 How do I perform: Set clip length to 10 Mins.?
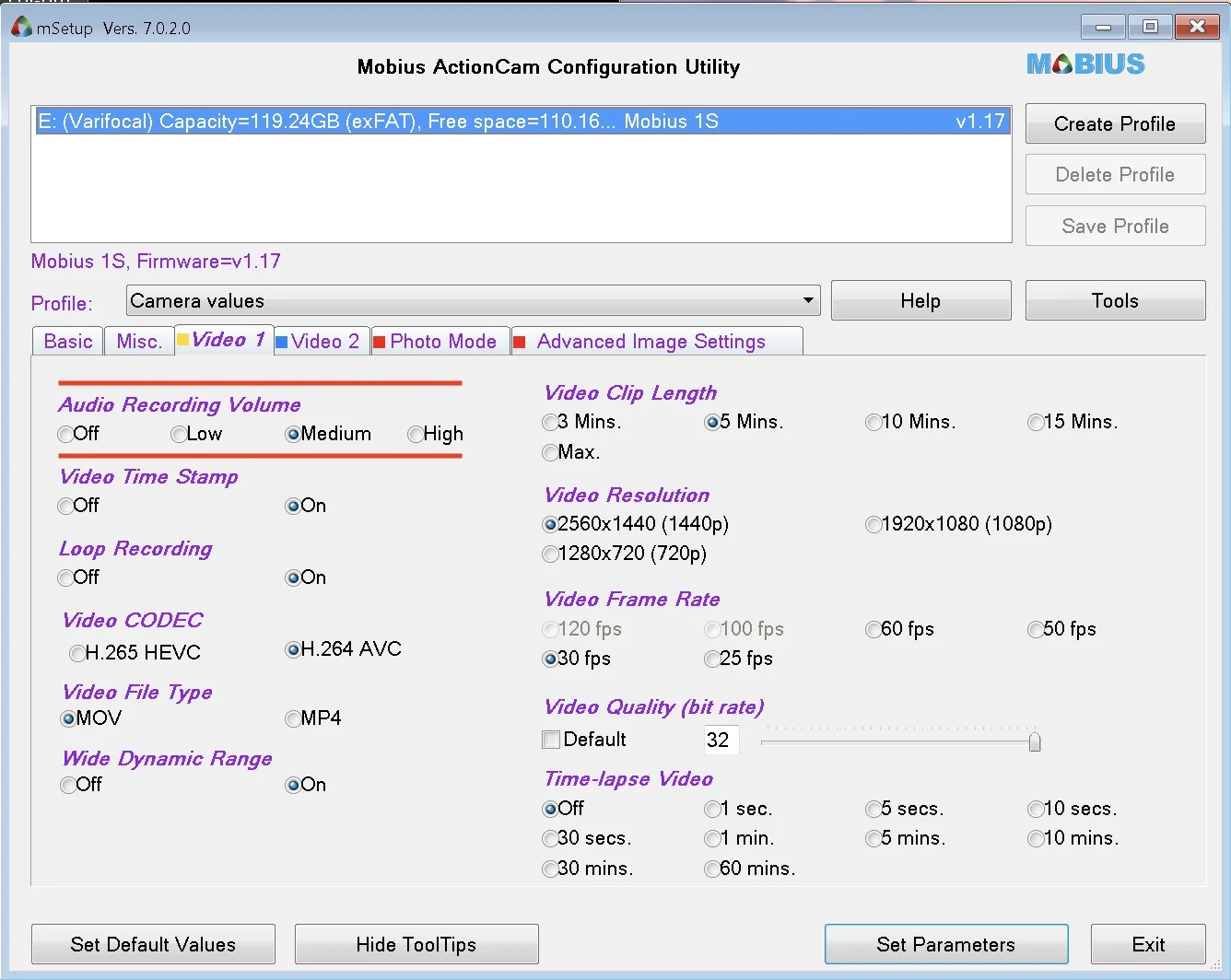[x=873, y=422]
